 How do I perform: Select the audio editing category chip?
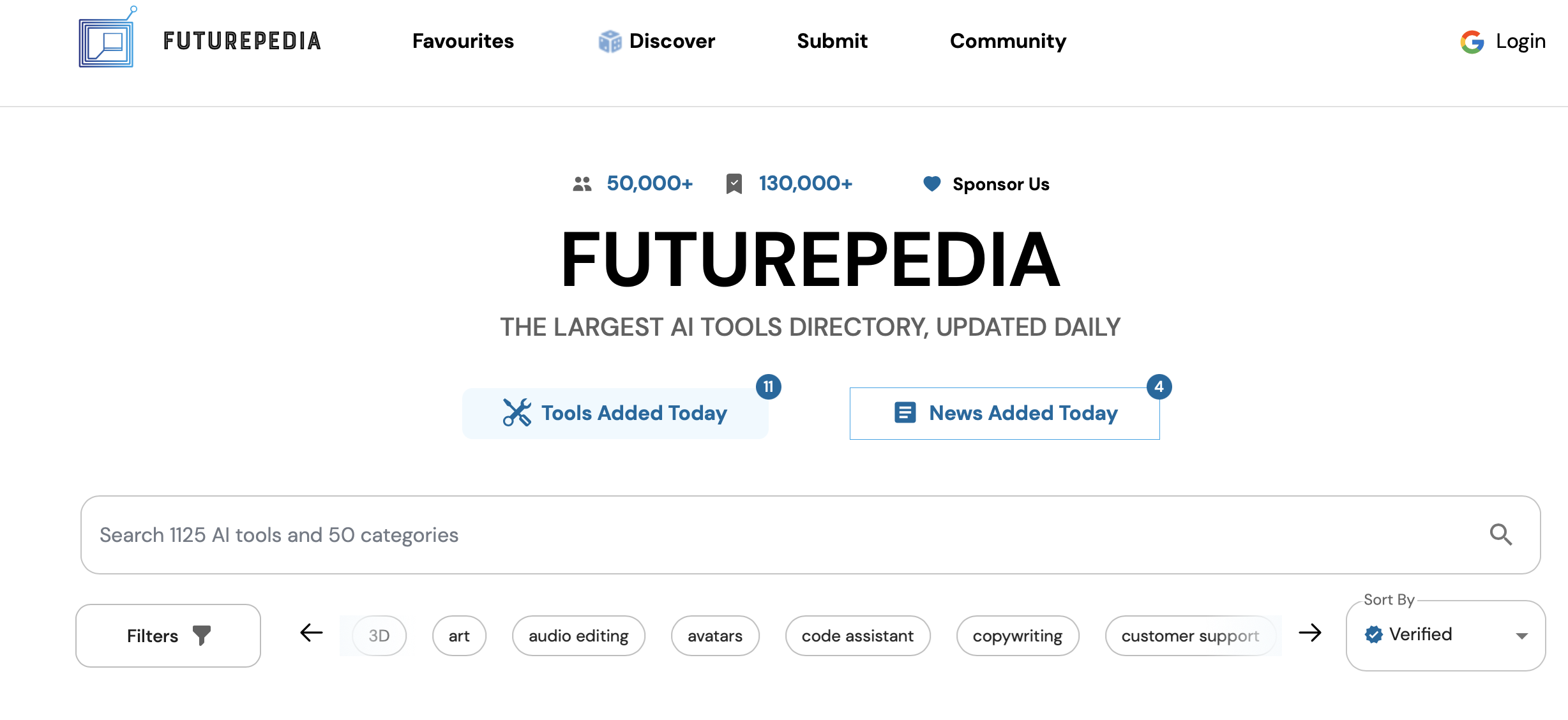click(x=578, y=636)
